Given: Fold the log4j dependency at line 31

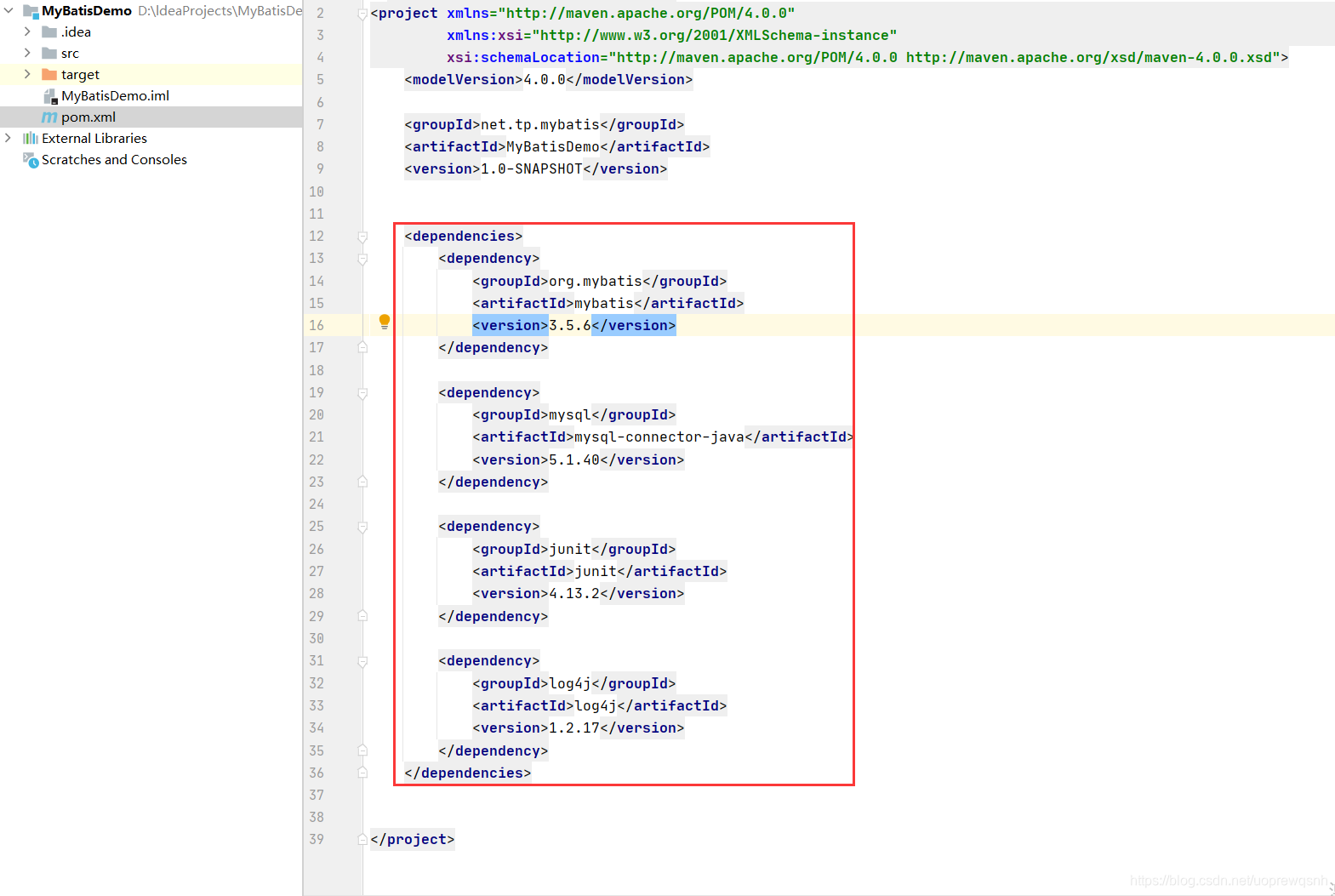Looking at the screenshot, I should (362, 661).
